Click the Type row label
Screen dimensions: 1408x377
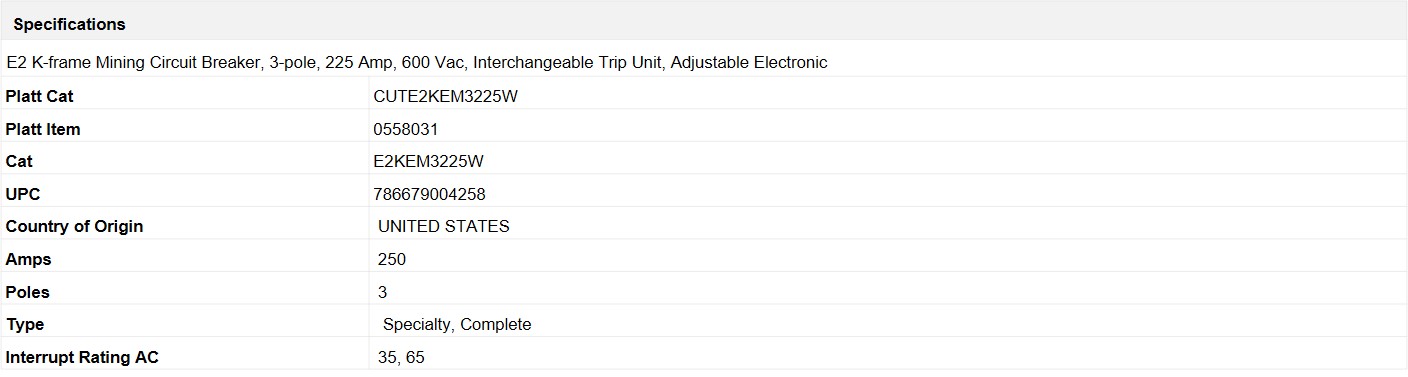point(25,324)
